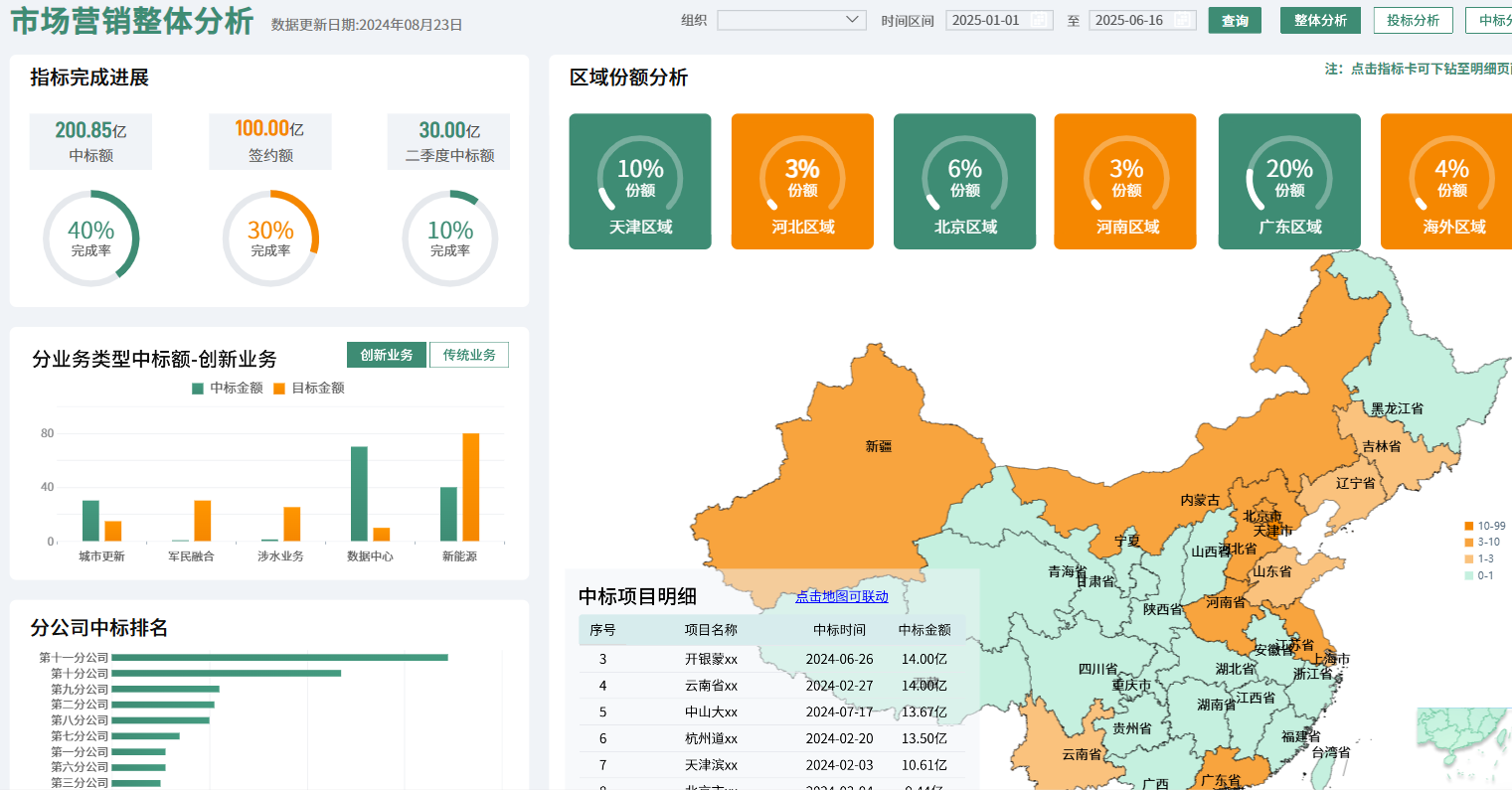Switch to the 投标分析 tab

(x=1413, y=20)
